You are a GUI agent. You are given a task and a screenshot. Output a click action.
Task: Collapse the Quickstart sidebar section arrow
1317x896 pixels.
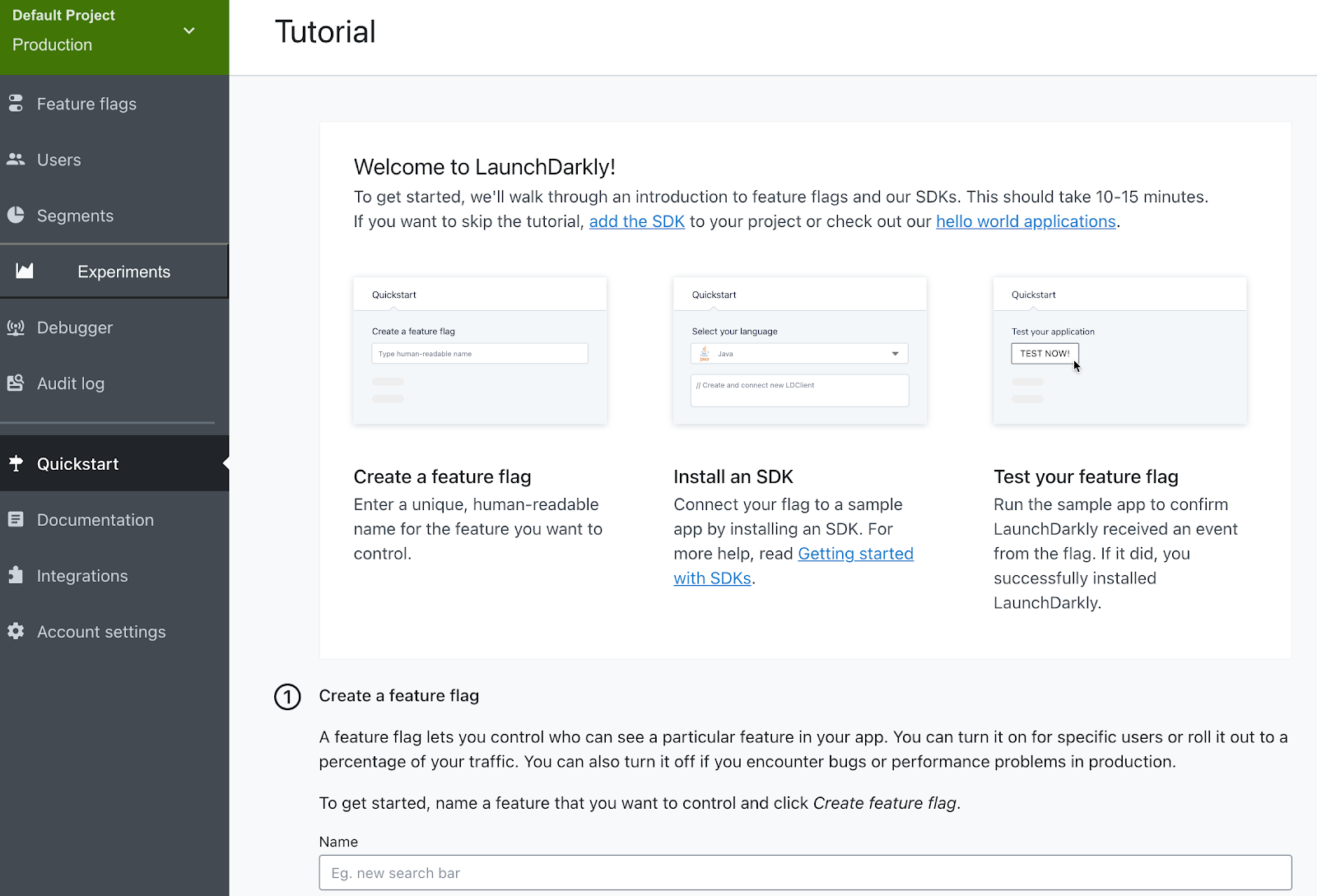point(224,463)
